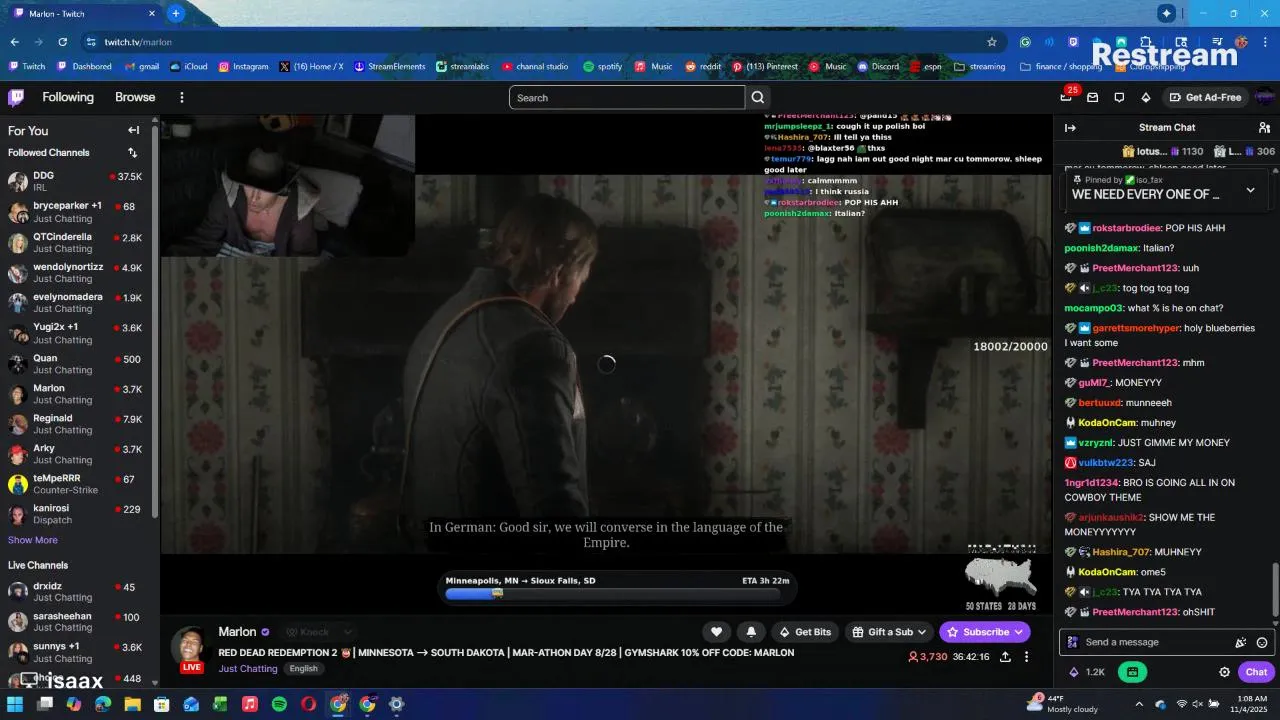Open the Gift a Sub dropdown
Screen dimensions: 1280x720
coord(890,632)
